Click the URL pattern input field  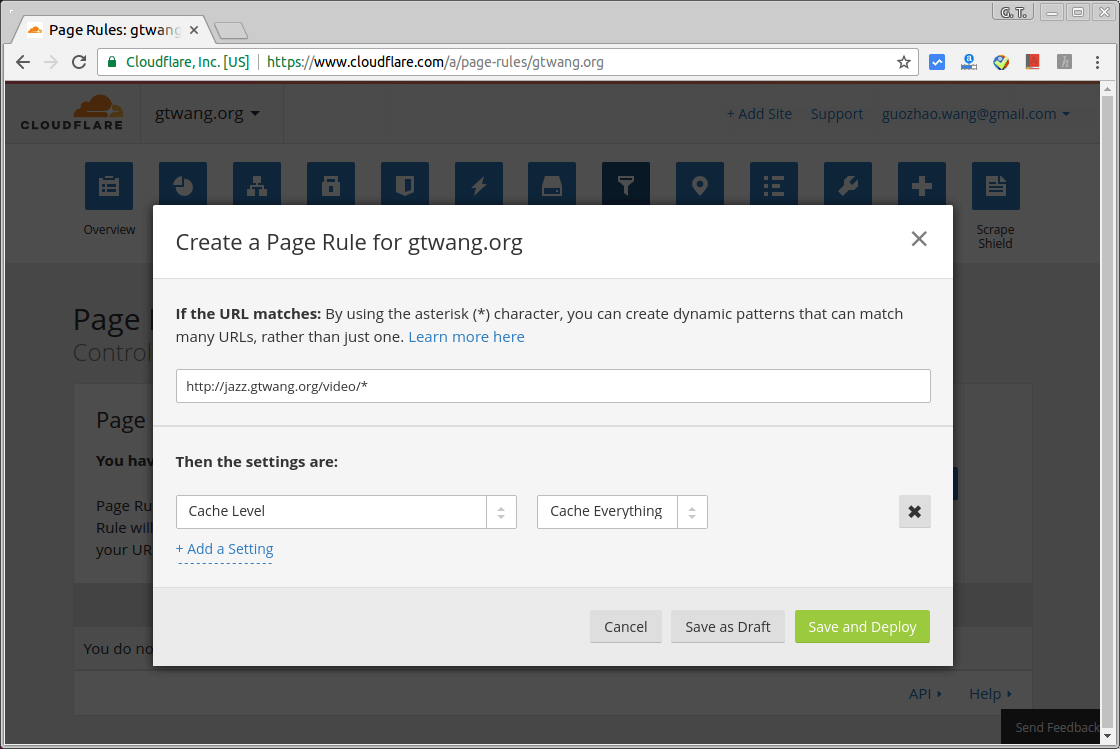click(x=553, y=385)
